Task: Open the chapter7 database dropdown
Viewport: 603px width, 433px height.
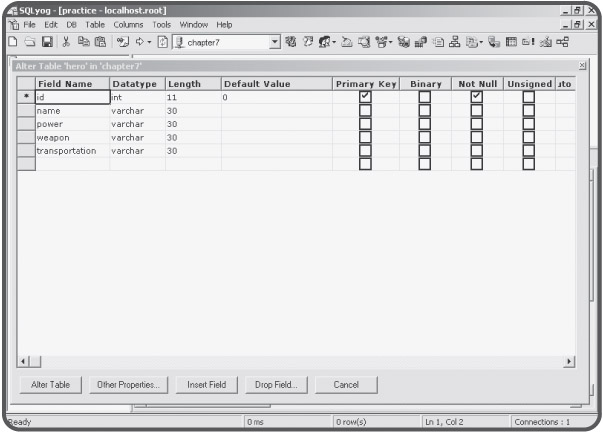Action: coord(277,41)
